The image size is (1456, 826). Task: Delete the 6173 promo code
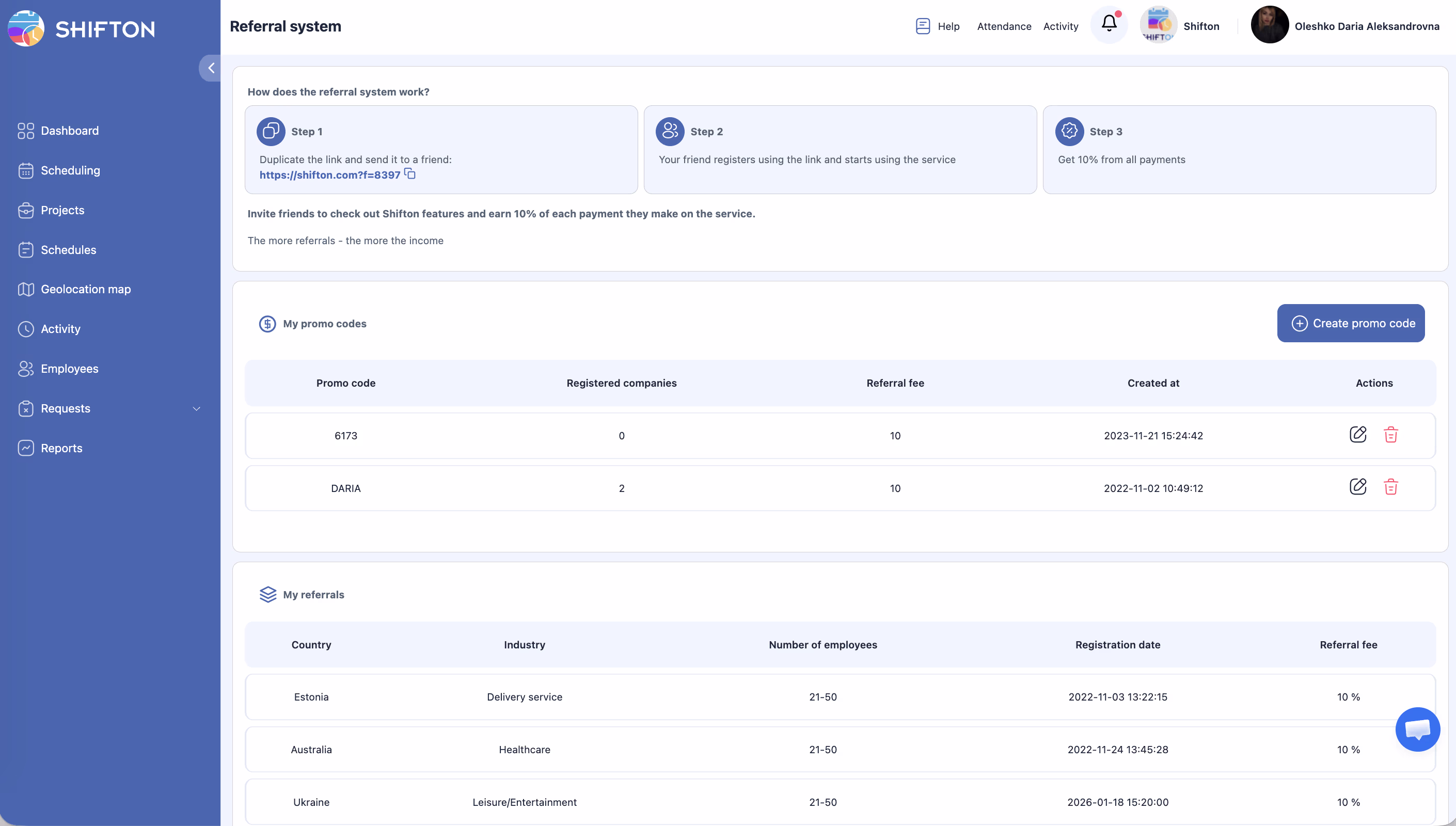1390,435
